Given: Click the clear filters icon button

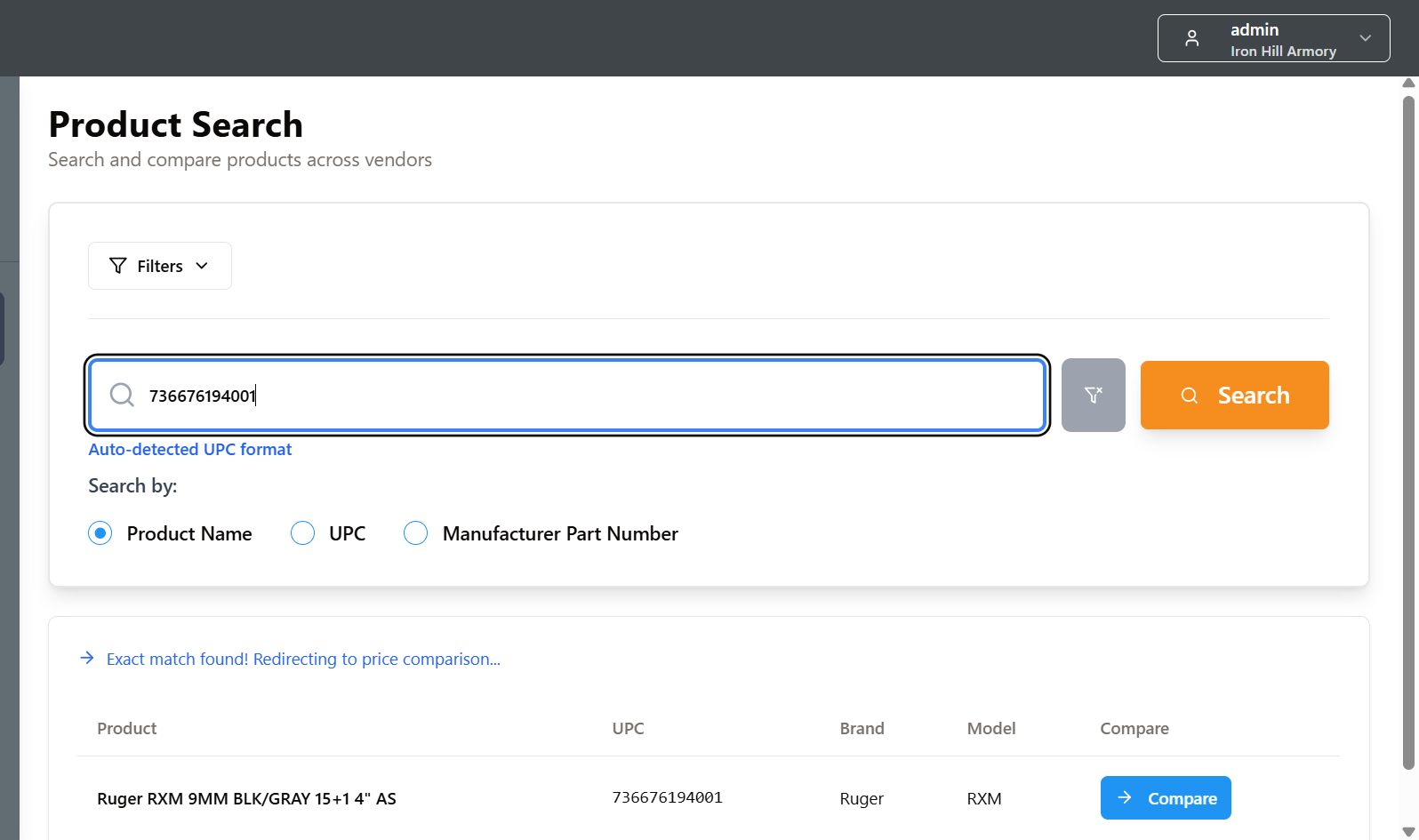Looking at the screenshot, I should pos(1093,395).
